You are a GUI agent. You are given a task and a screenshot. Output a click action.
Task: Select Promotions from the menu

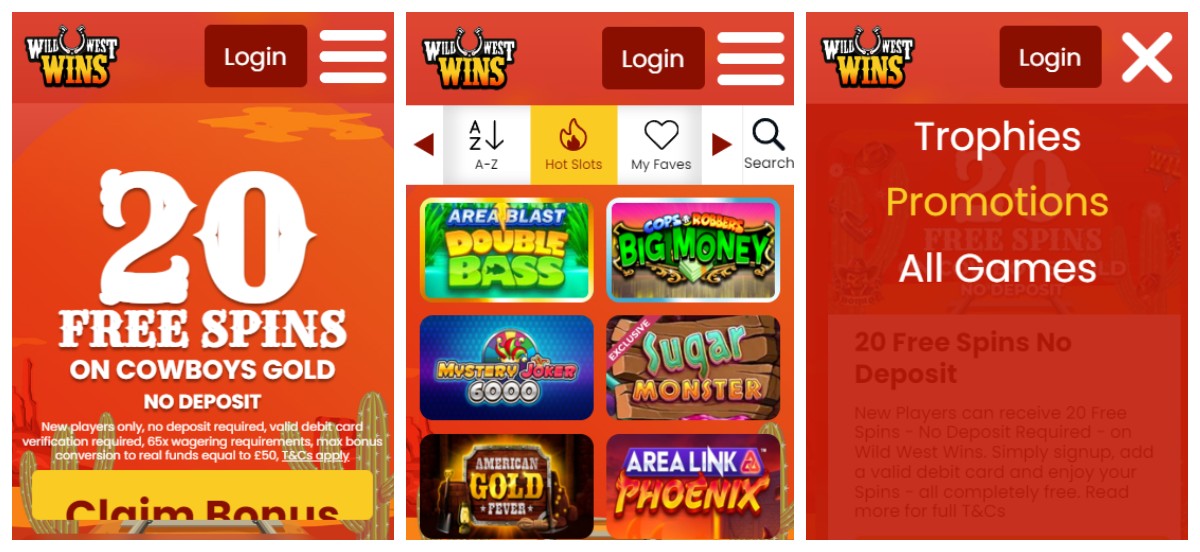997,202
